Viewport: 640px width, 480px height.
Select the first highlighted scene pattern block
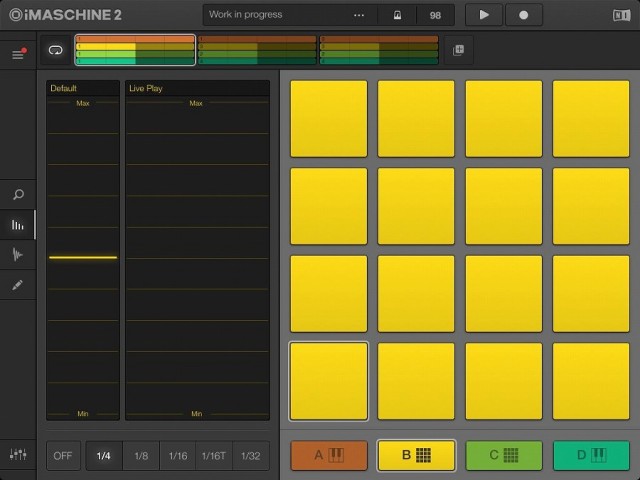(135, 50)
